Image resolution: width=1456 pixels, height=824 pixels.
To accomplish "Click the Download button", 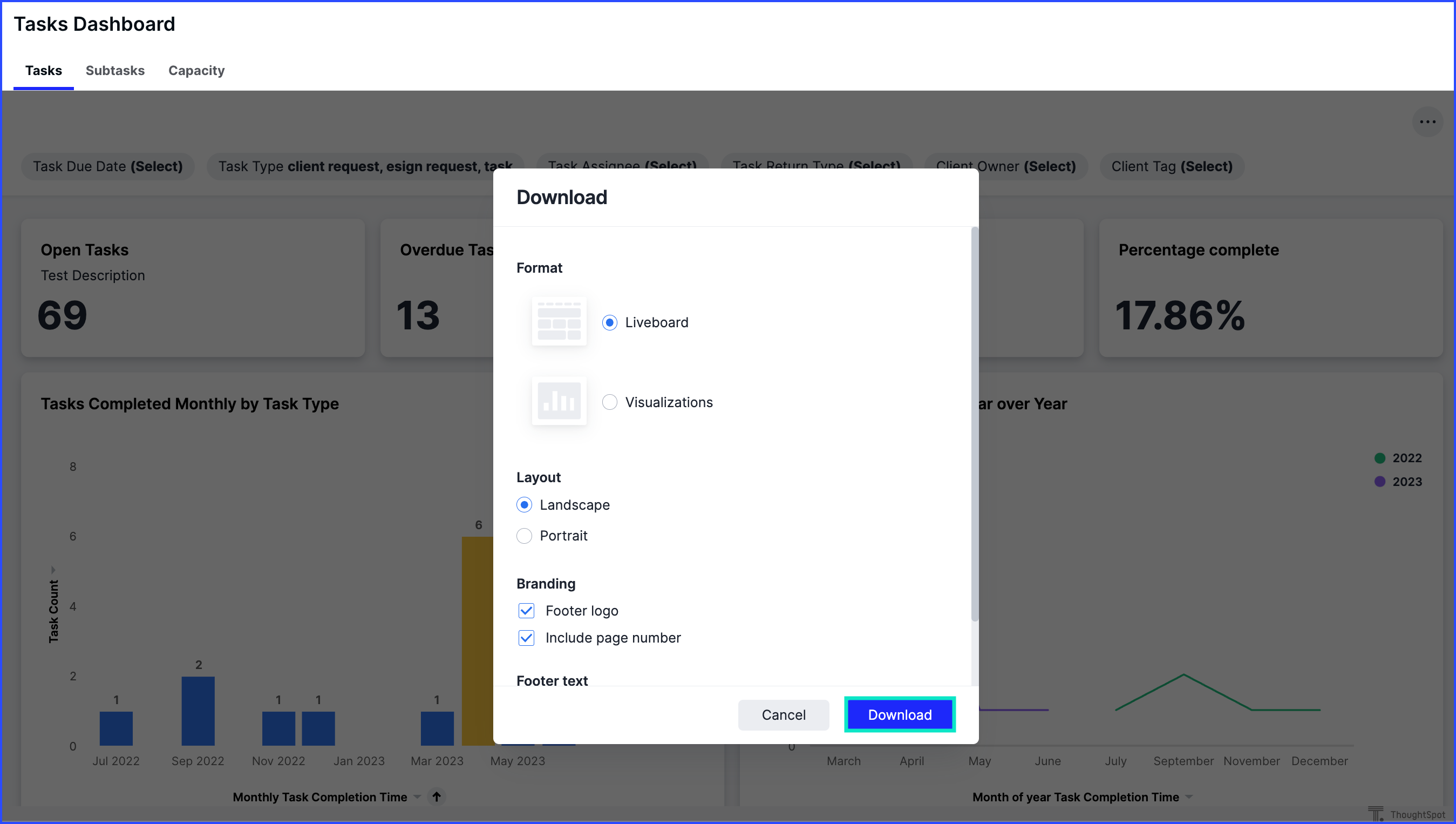I will (x=900, y=715).
